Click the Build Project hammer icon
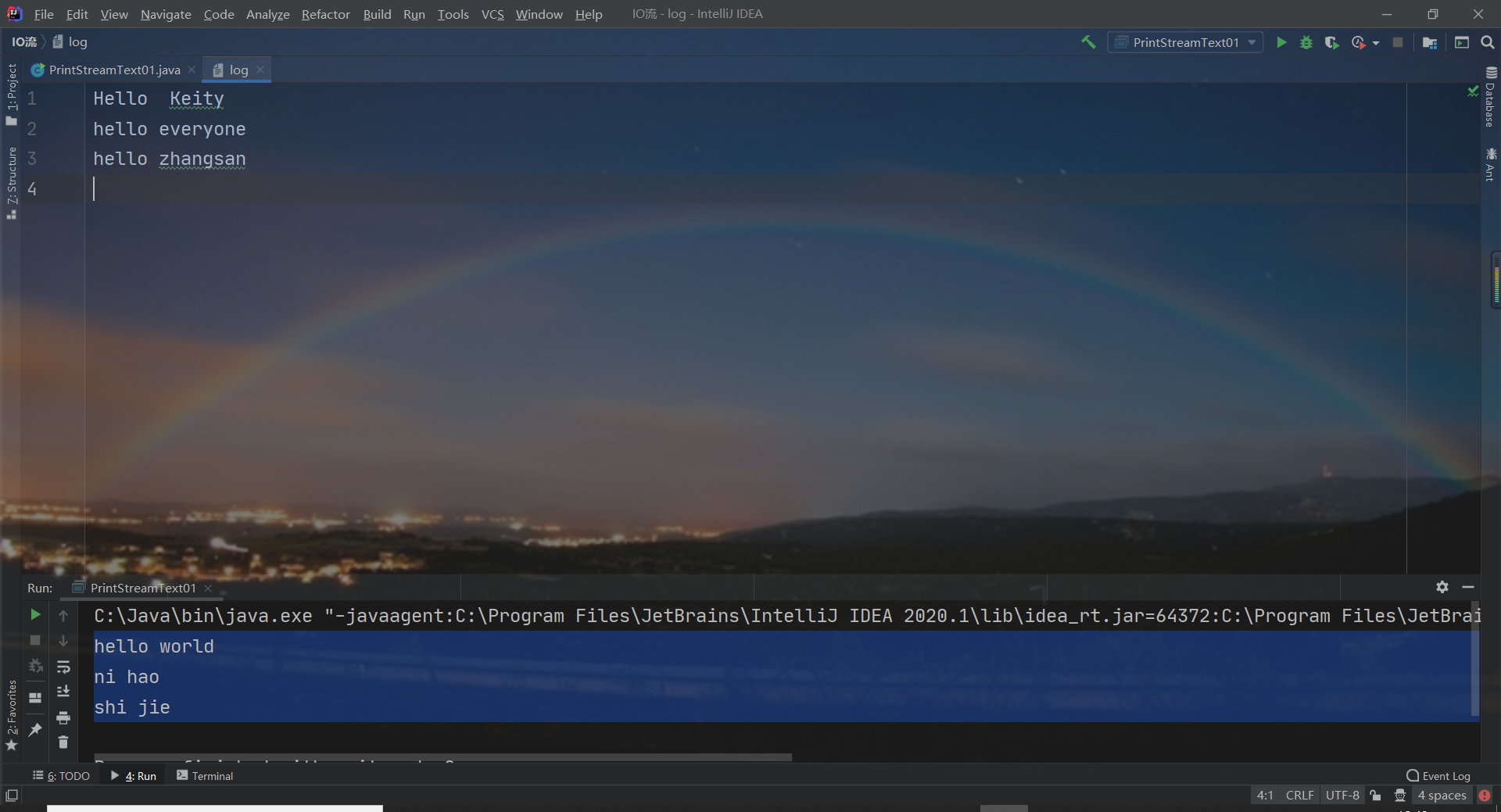1501x812 pixels. point(1088,42)
